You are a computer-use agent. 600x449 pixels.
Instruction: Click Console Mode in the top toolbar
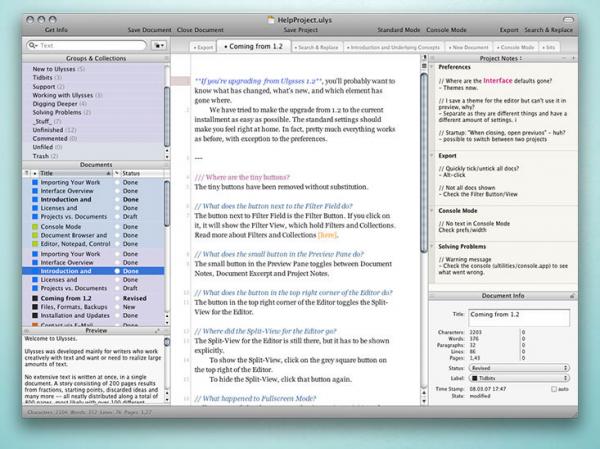coord(446,30)
